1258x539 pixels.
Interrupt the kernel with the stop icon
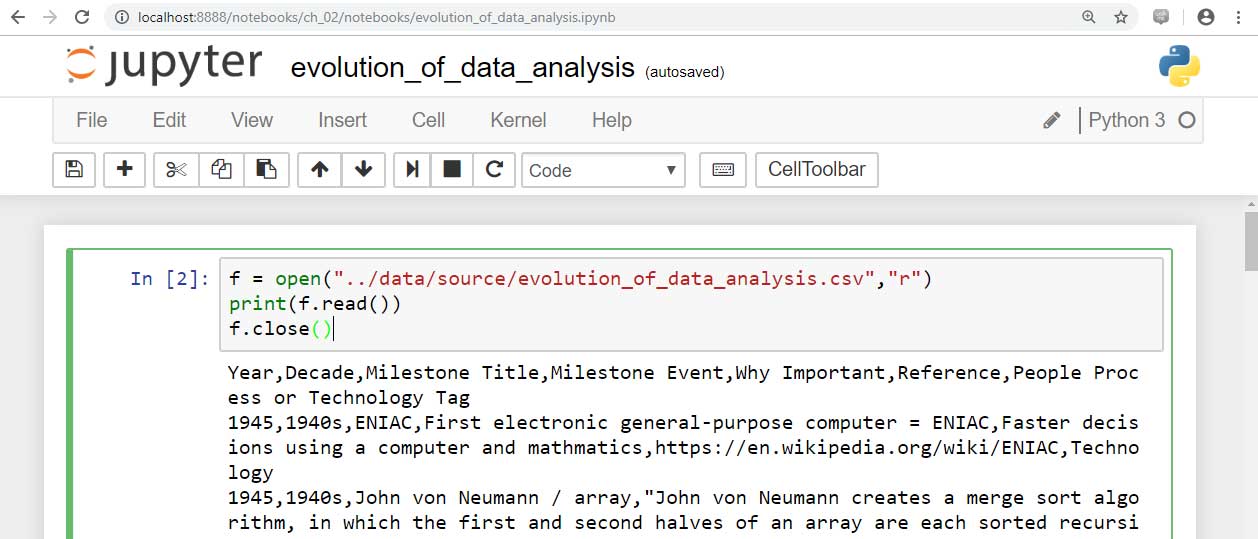click(452, 170)
